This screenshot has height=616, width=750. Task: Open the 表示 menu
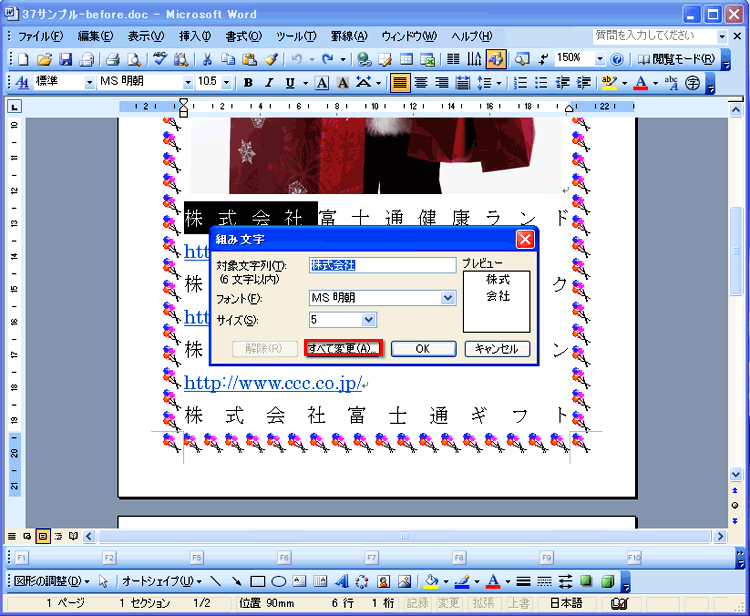(146, 36)
